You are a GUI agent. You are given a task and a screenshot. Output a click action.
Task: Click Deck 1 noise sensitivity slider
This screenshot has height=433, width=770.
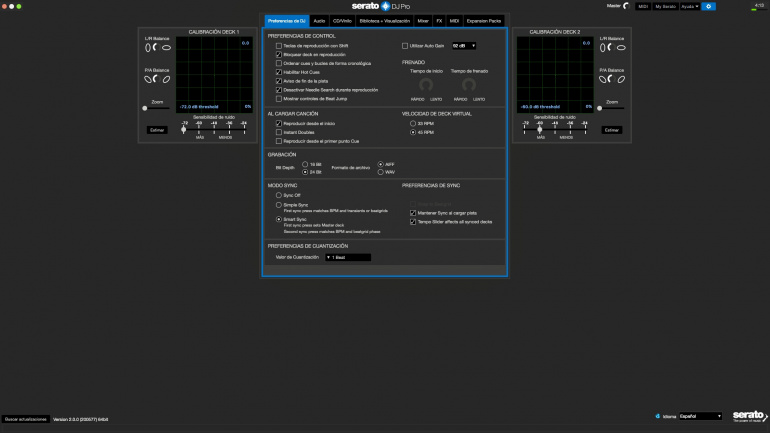pyautogui.click(x=214, y=129)
